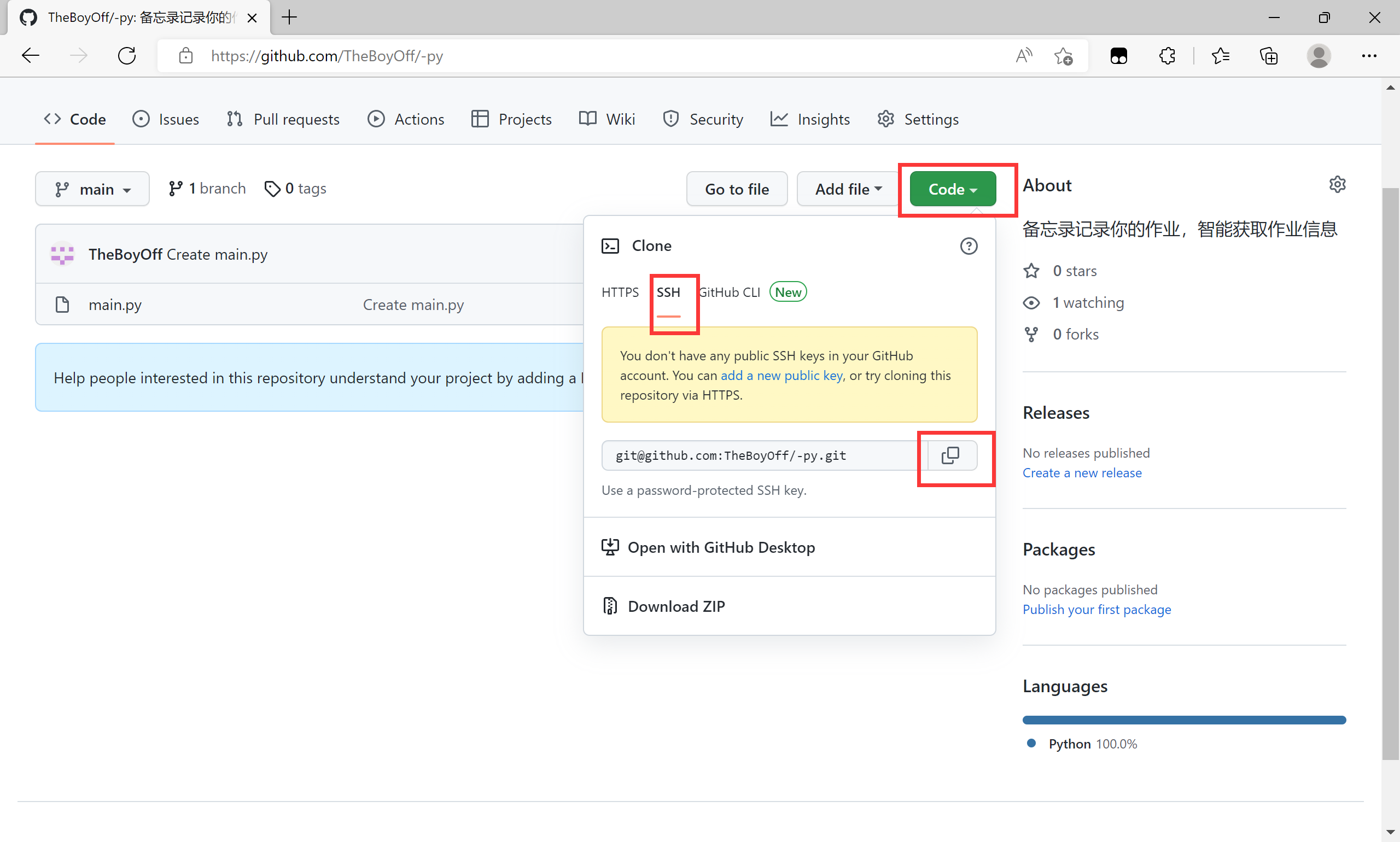Open the browser Collections icon
This screenshot has height=842, width=1400.
point(1268,56)
